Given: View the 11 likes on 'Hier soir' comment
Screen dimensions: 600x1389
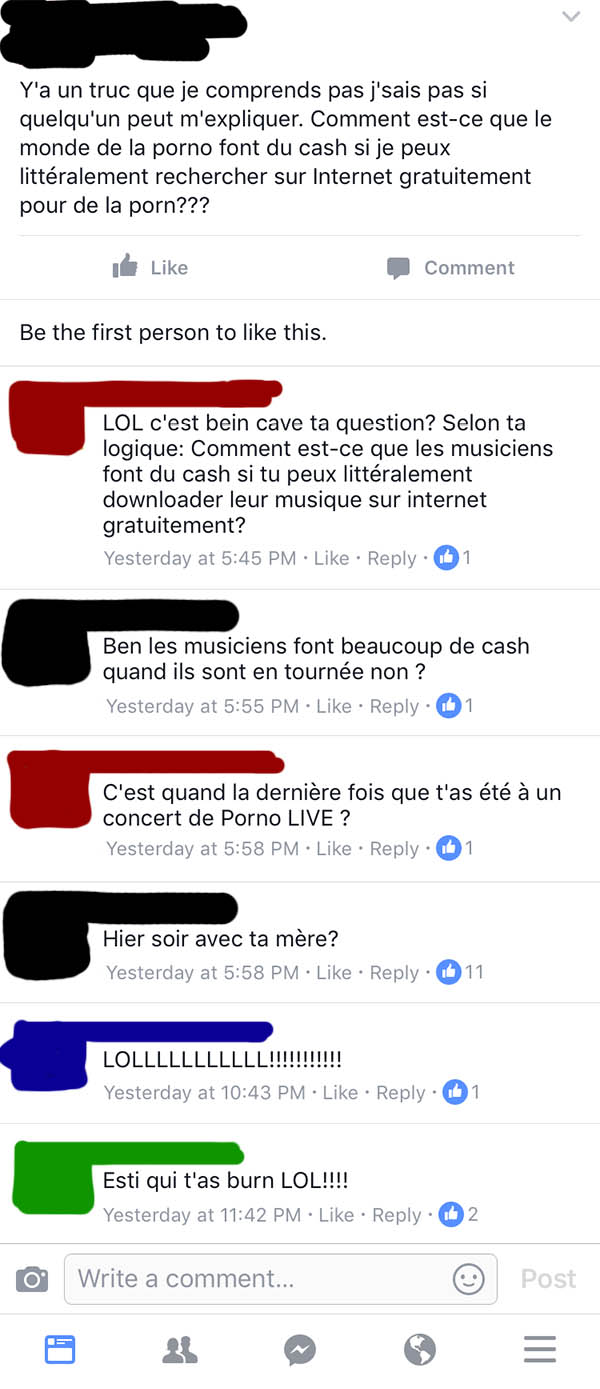Looking at the screenshot, I should pyautogui.click(x=461, y=971).
